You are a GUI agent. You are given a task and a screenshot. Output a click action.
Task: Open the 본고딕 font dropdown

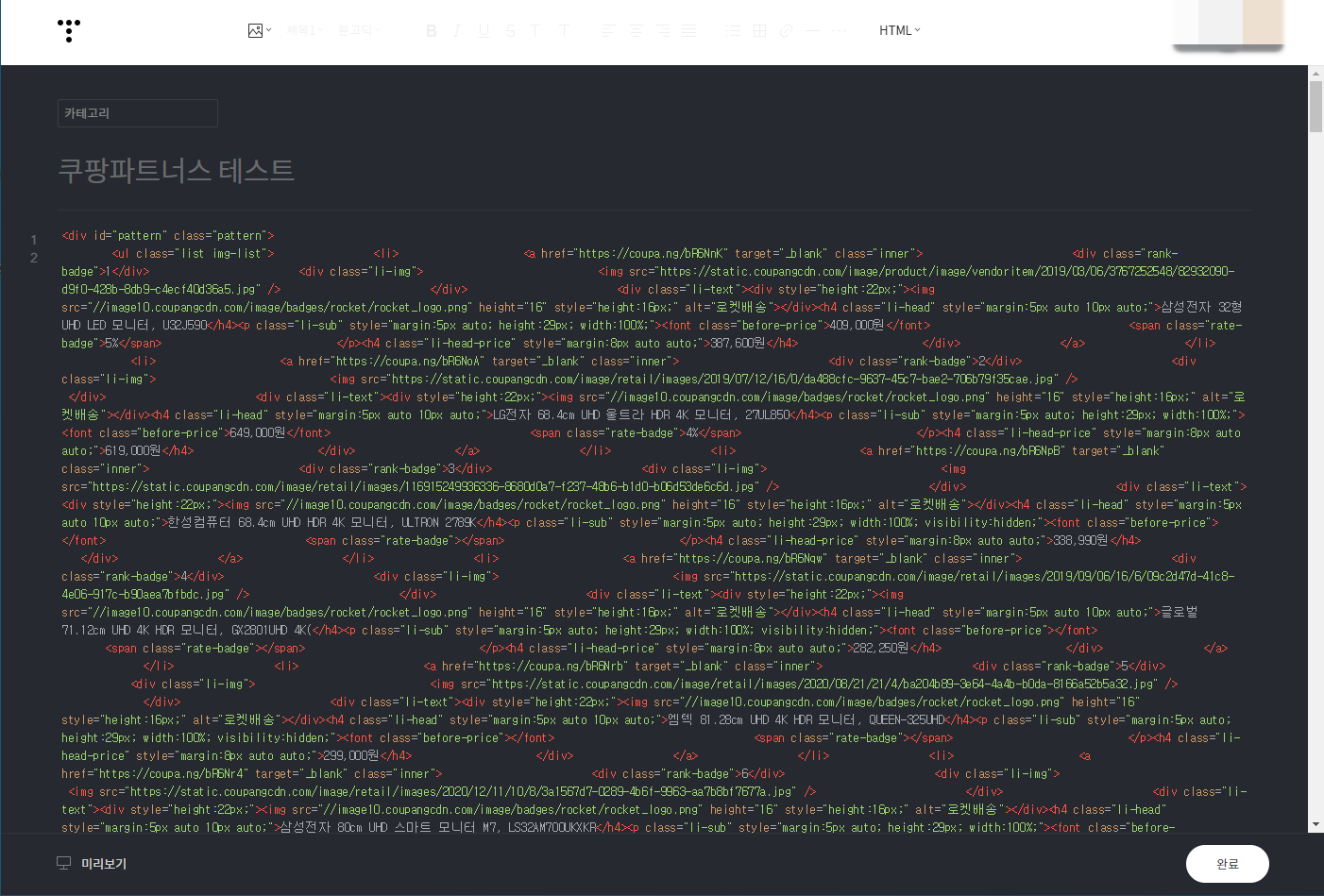point(359,30)
